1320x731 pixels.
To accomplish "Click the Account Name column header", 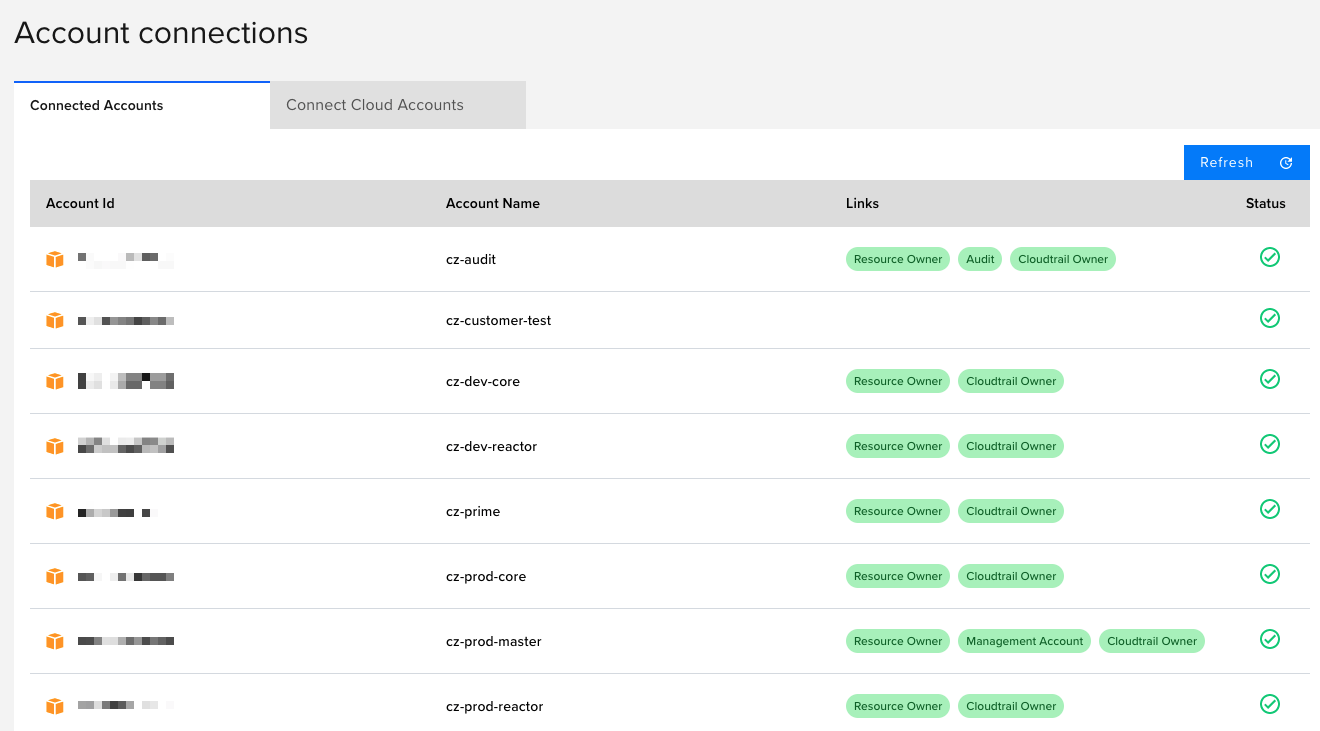I will click(x=493, y=203).
